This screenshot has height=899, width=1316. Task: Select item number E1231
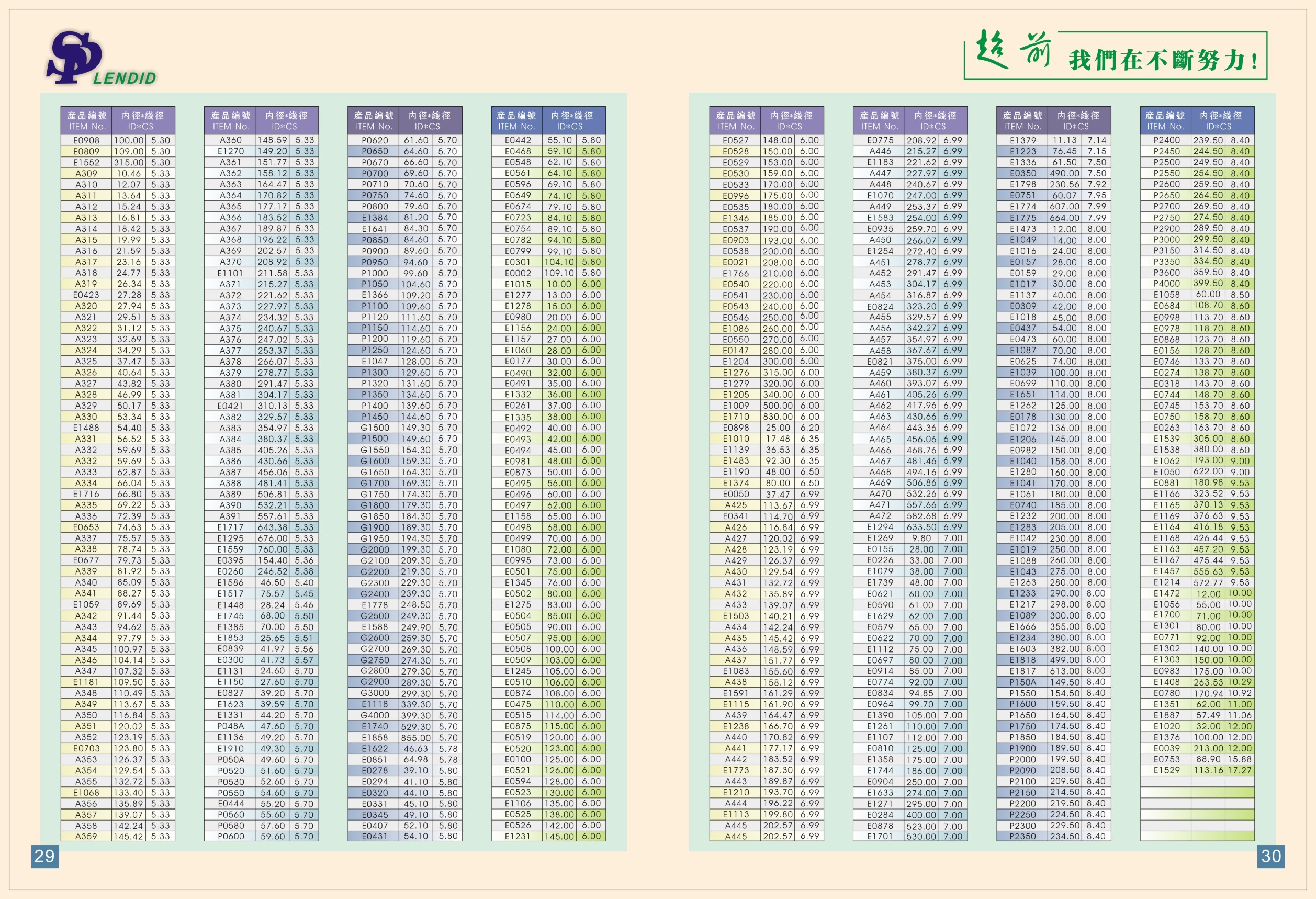[518, 836]
